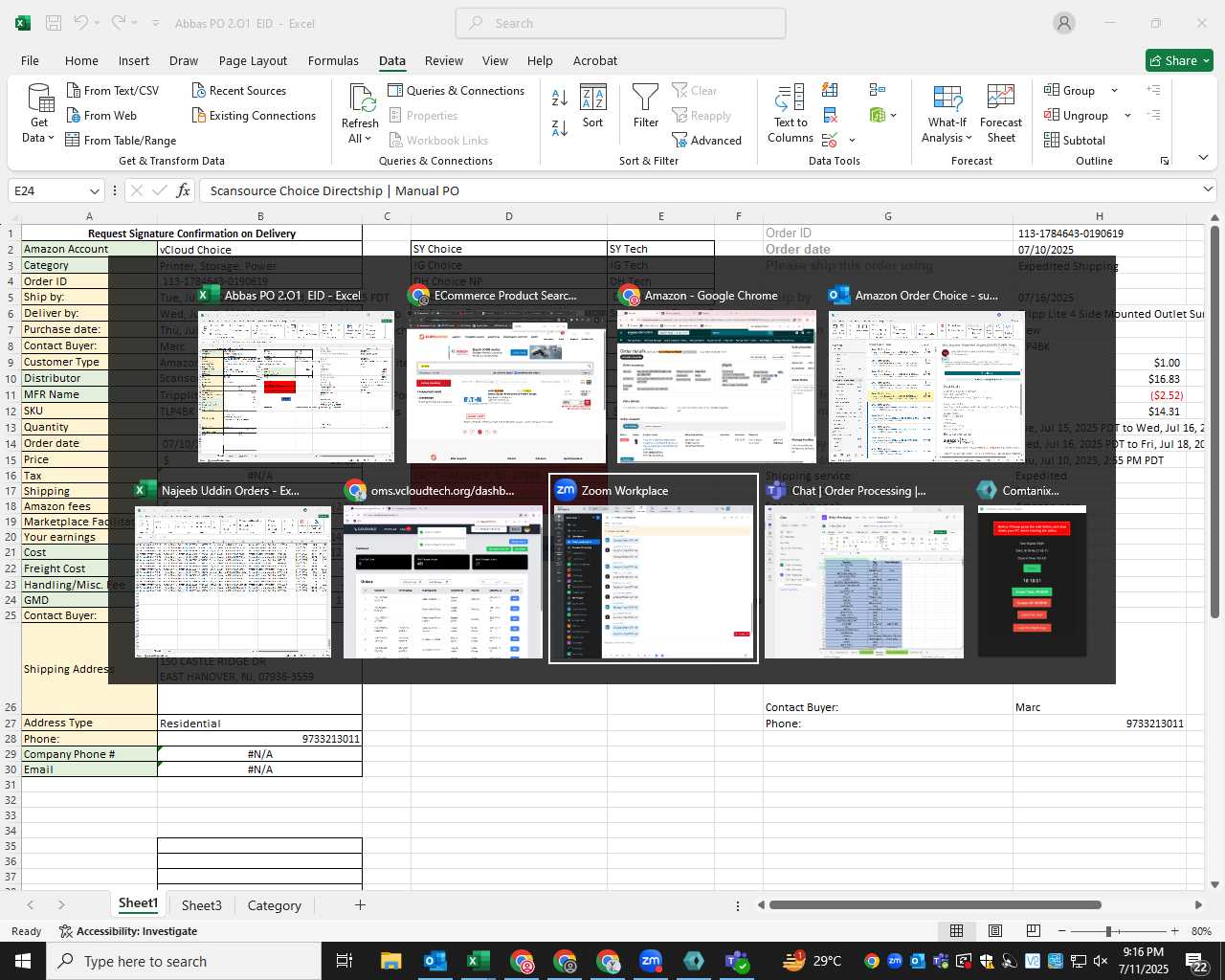This screenshot has height=980, width=1225.
Task: Click Accessibility: Investigate in status bar
Action: (128, 931)
